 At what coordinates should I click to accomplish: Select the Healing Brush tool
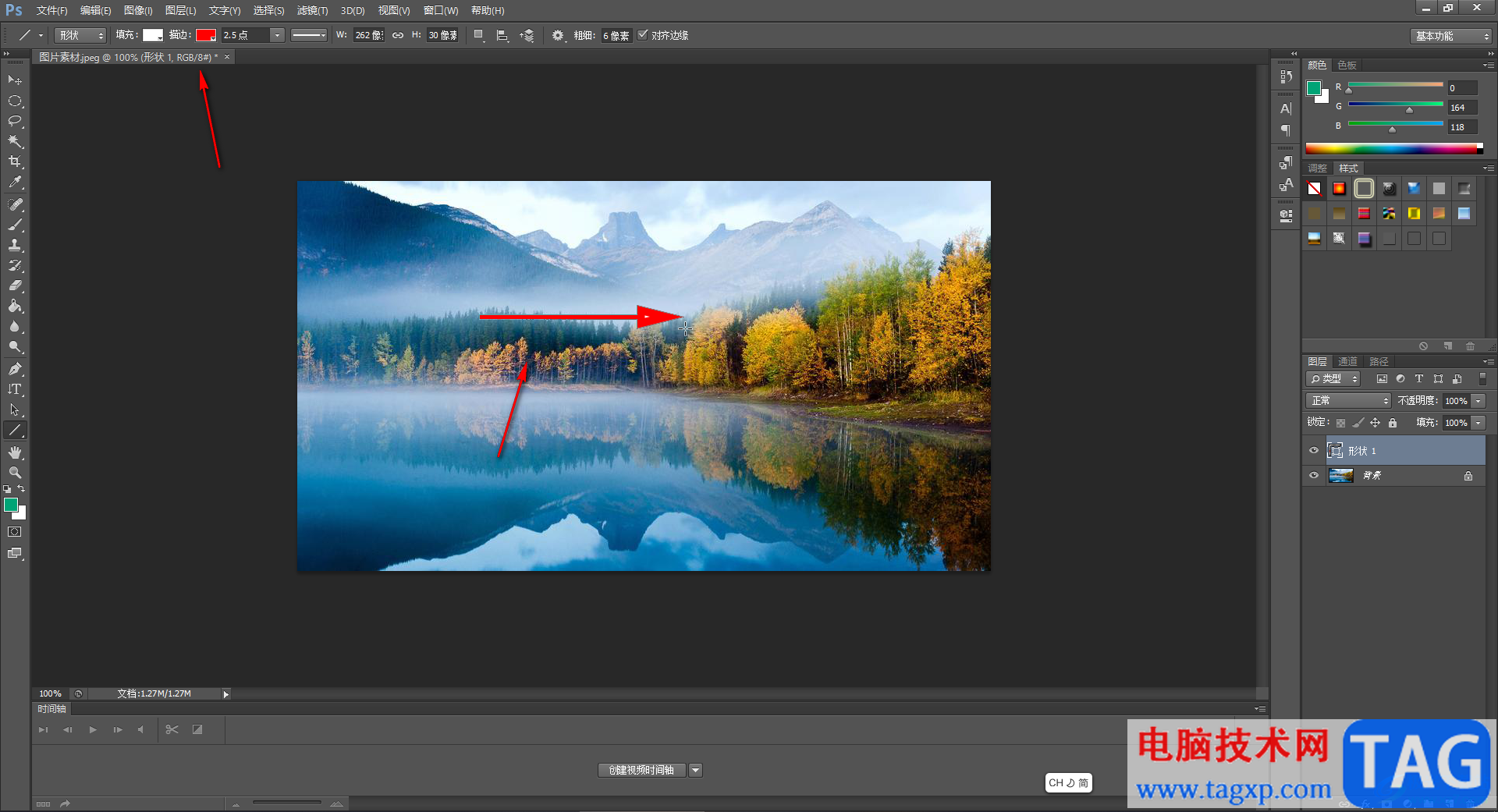15,204
